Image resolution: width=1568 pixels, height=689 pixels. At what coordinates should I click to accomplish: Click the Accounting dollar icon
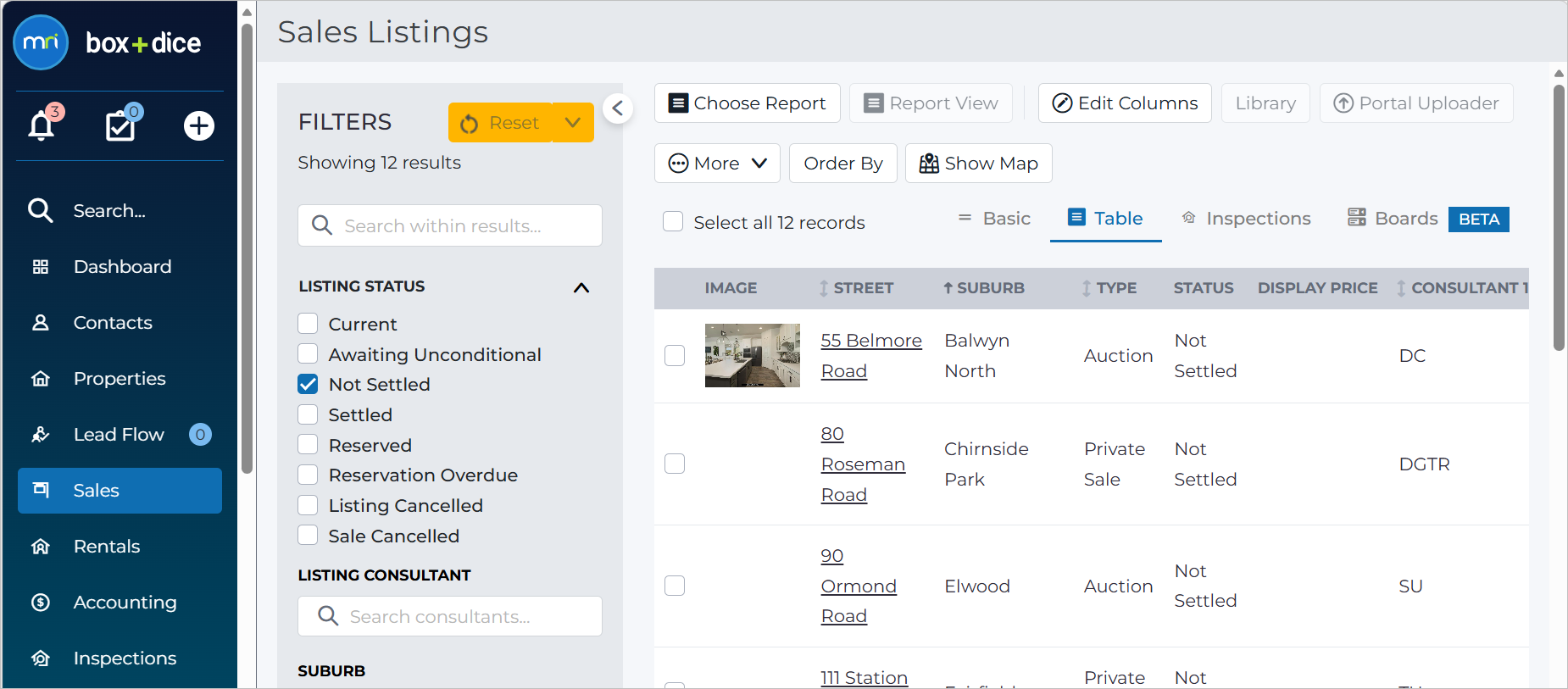point(41,603)
